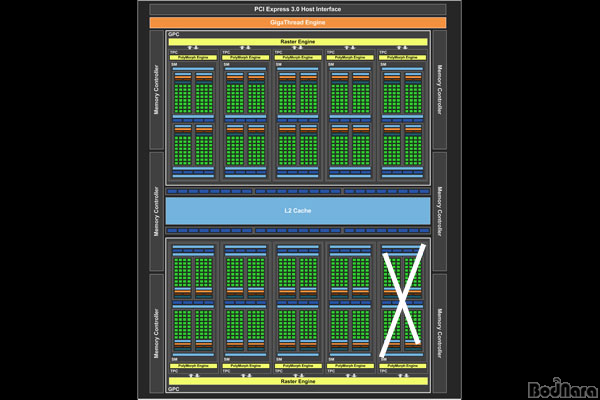This screenshot has width=600, height=400.
Task: Select the middle-left Memory Controller block
Action: click(157, 211)
